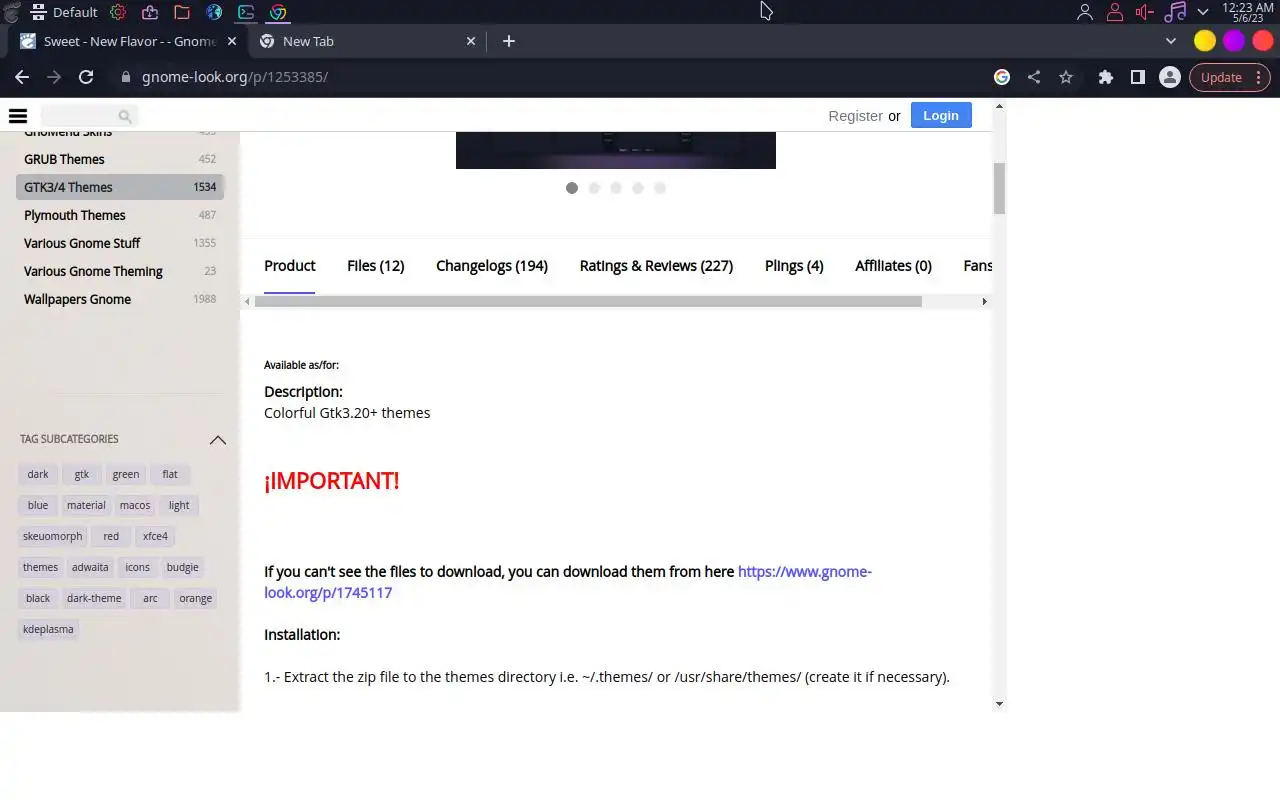
Task: Click the forward navigation arrow
Action: pos(54,77)
